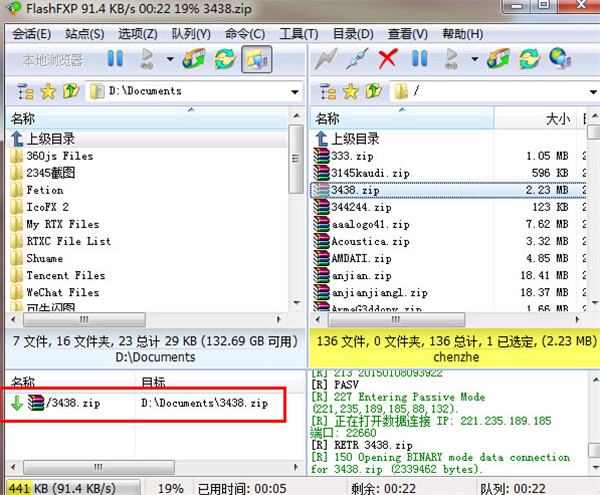Select the Tencent Files folder
Image resolution: width=600 pixels, height=495 pixels.
coord(65,275)
